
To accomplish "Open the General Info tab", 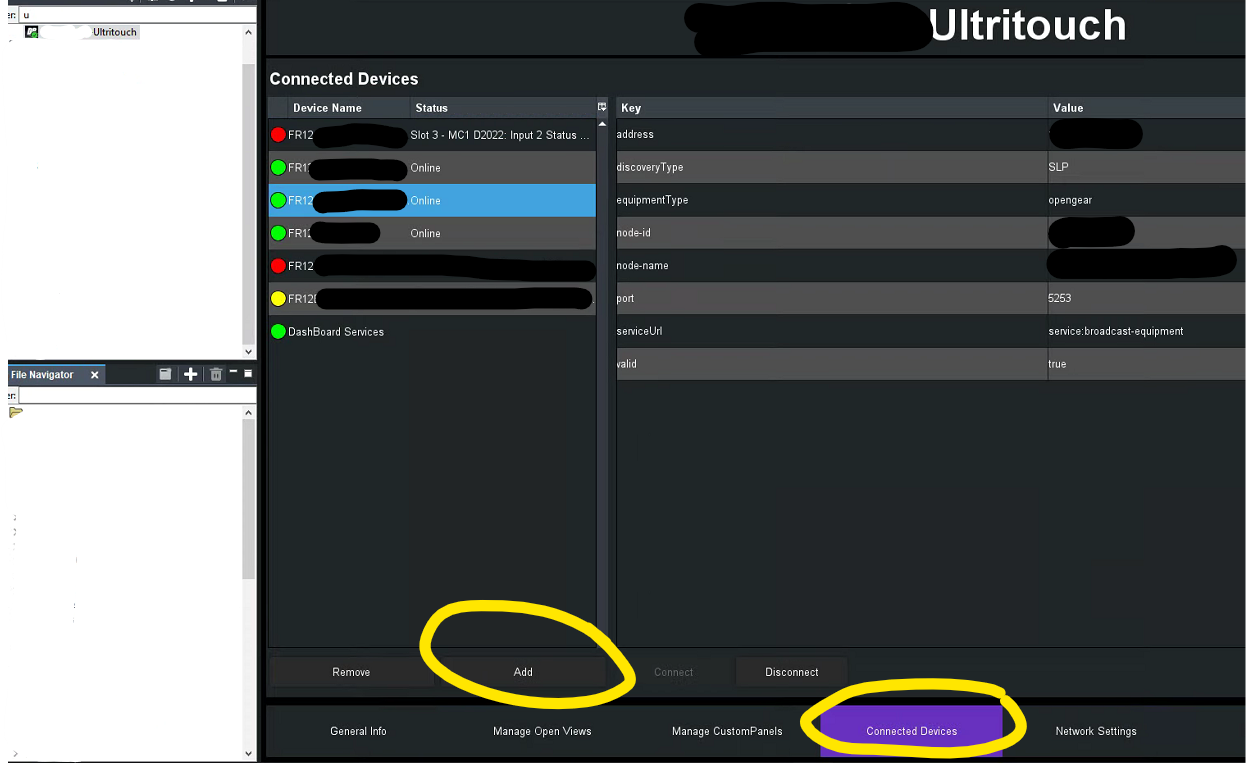I will point(358,731).
